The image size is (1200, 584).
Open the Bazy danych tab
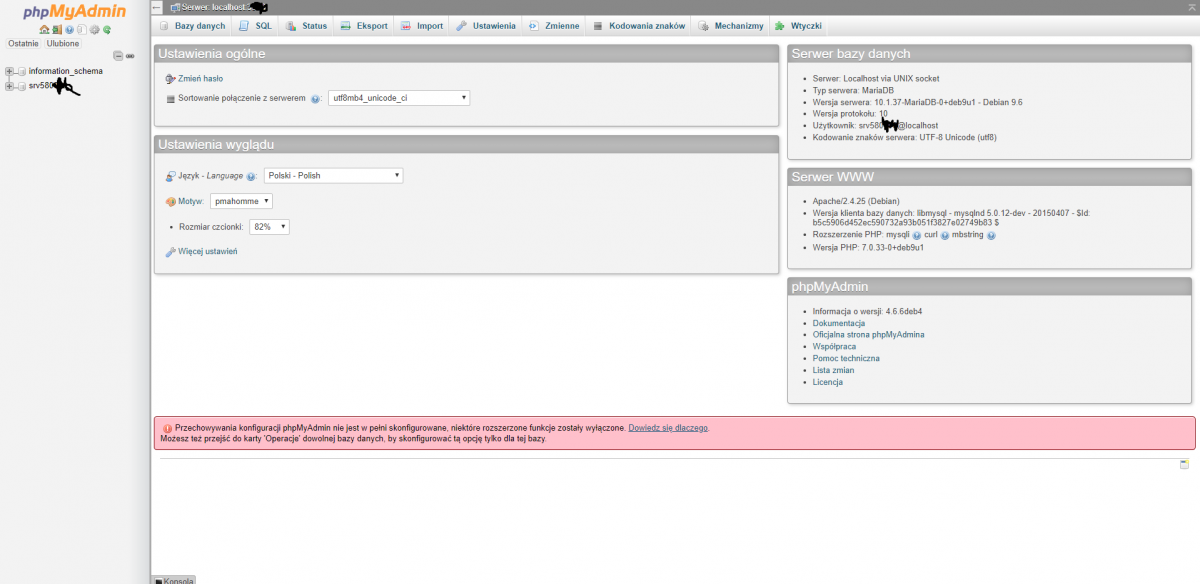click(192, 26)
